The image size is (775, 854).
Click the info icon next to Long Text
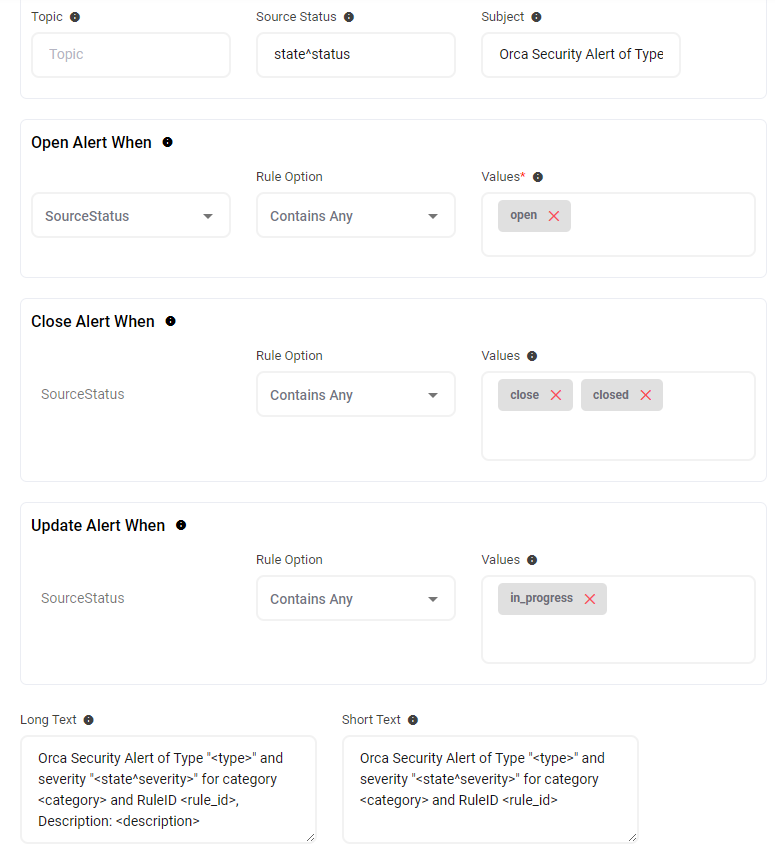coord(88,720)
